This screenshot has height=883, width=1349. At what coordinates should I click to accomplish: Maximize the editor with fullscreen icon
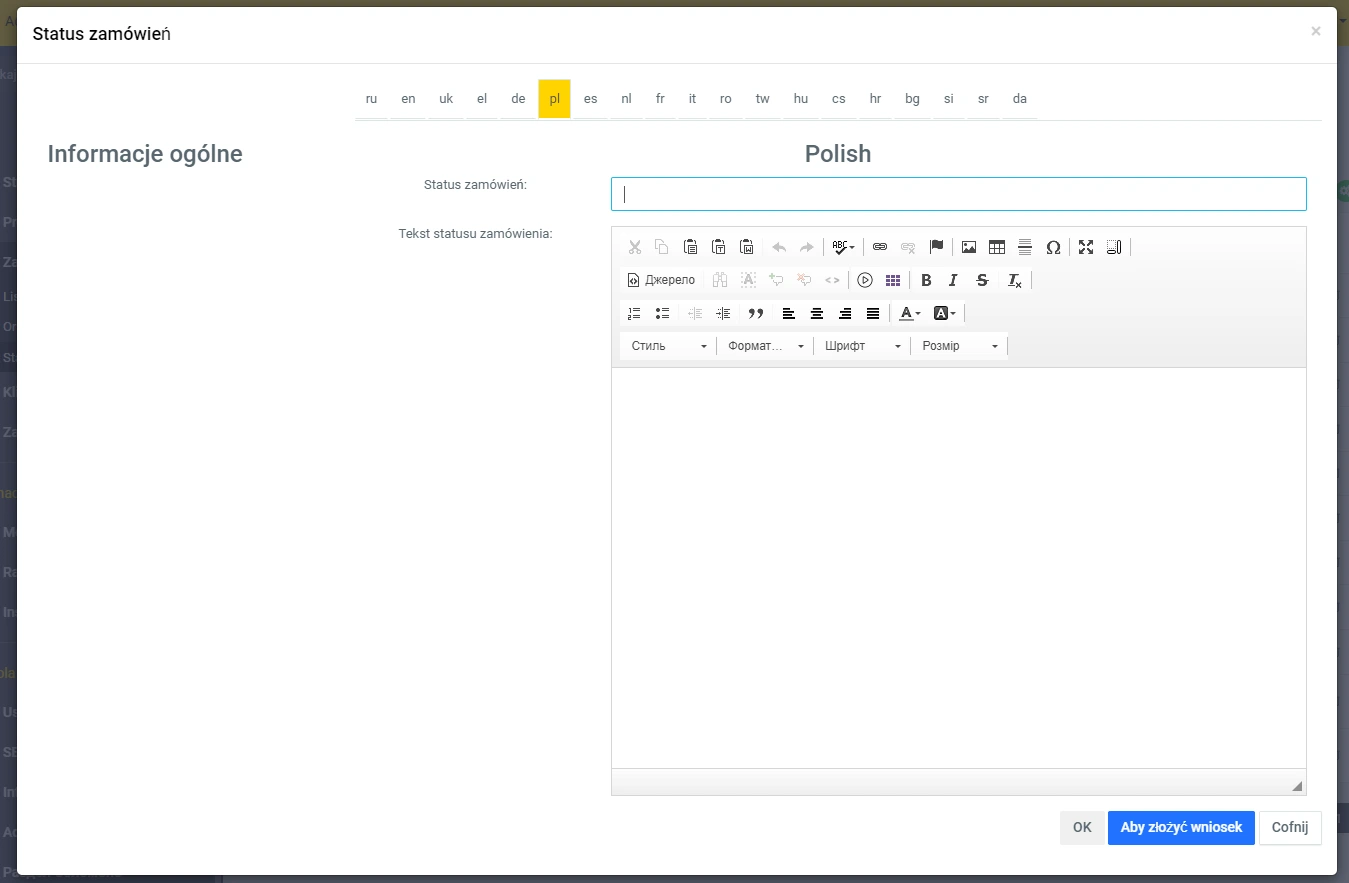pyautogui.click(x=1086, y=247)
